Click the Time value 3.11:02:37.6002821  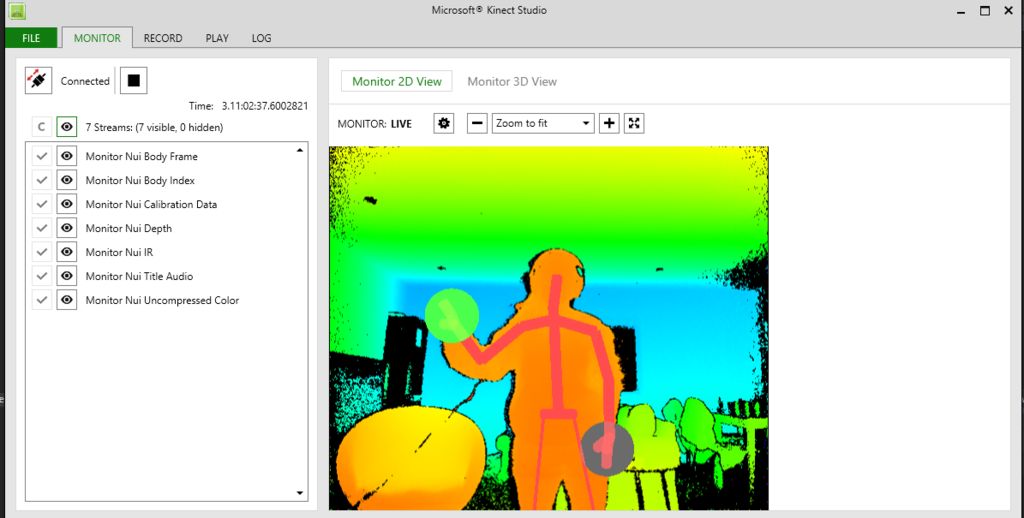pyautogui.click(x=265, y=106)
